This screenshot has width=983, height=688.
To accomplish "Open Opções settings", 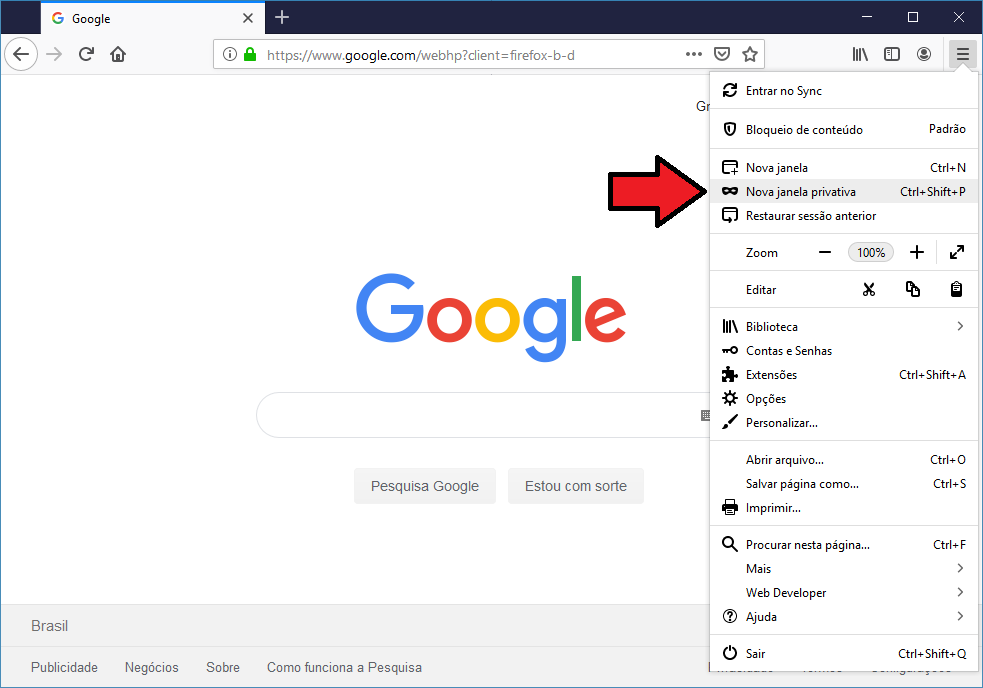I will point(844,398).
